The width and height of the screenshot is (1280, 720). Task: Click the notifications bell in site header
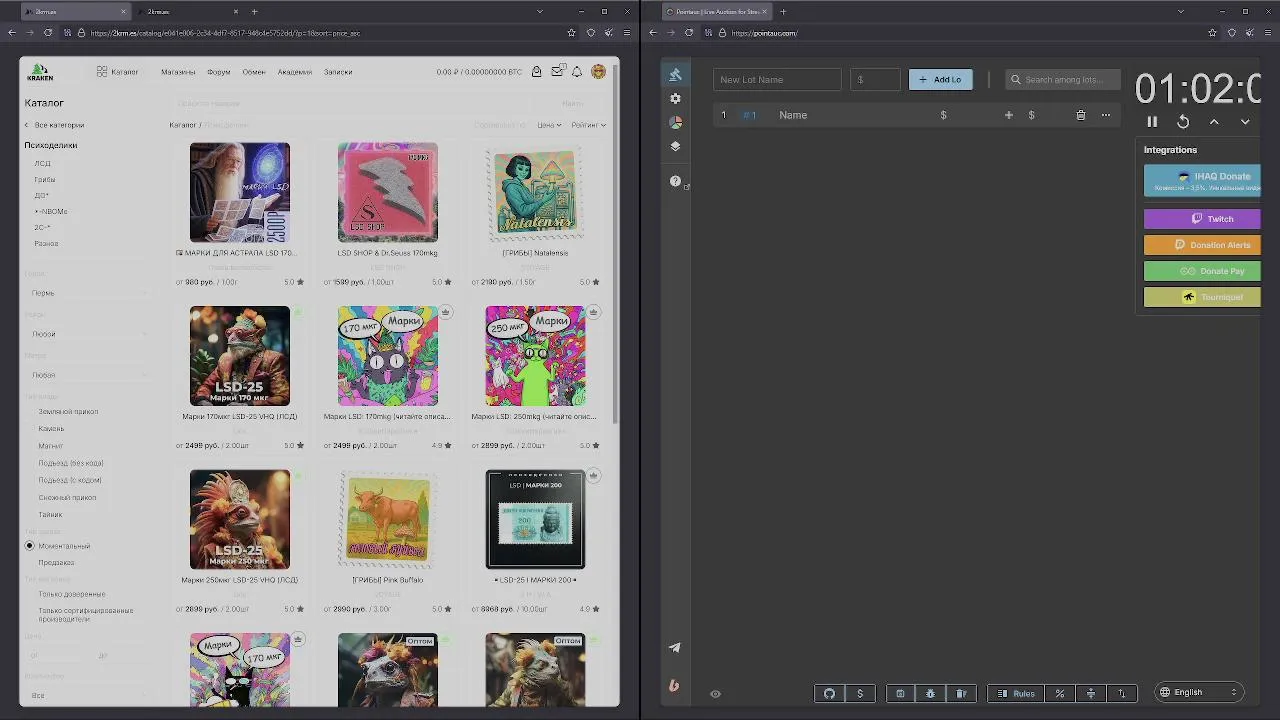point(577,72)
